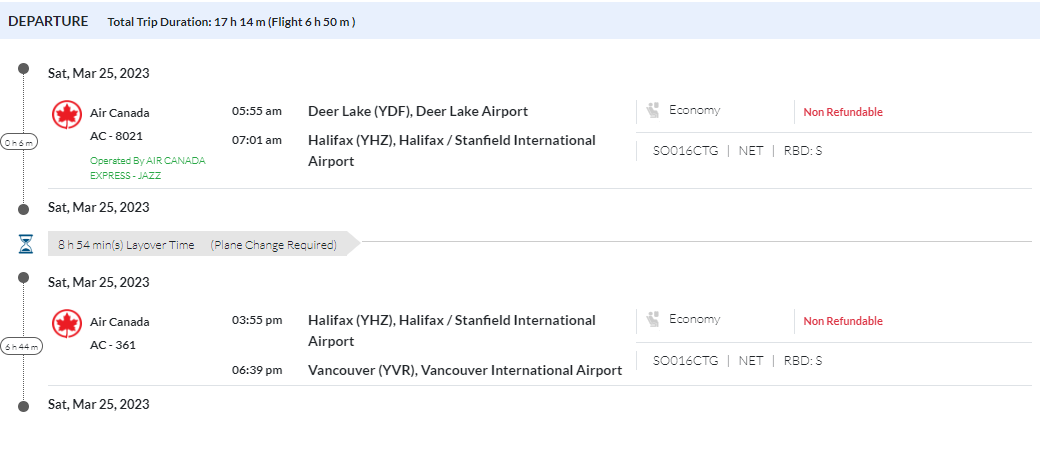1053x466 pixels.
Task: Click Non Refundable on the Vancouver flight
Action: [843, 321]
